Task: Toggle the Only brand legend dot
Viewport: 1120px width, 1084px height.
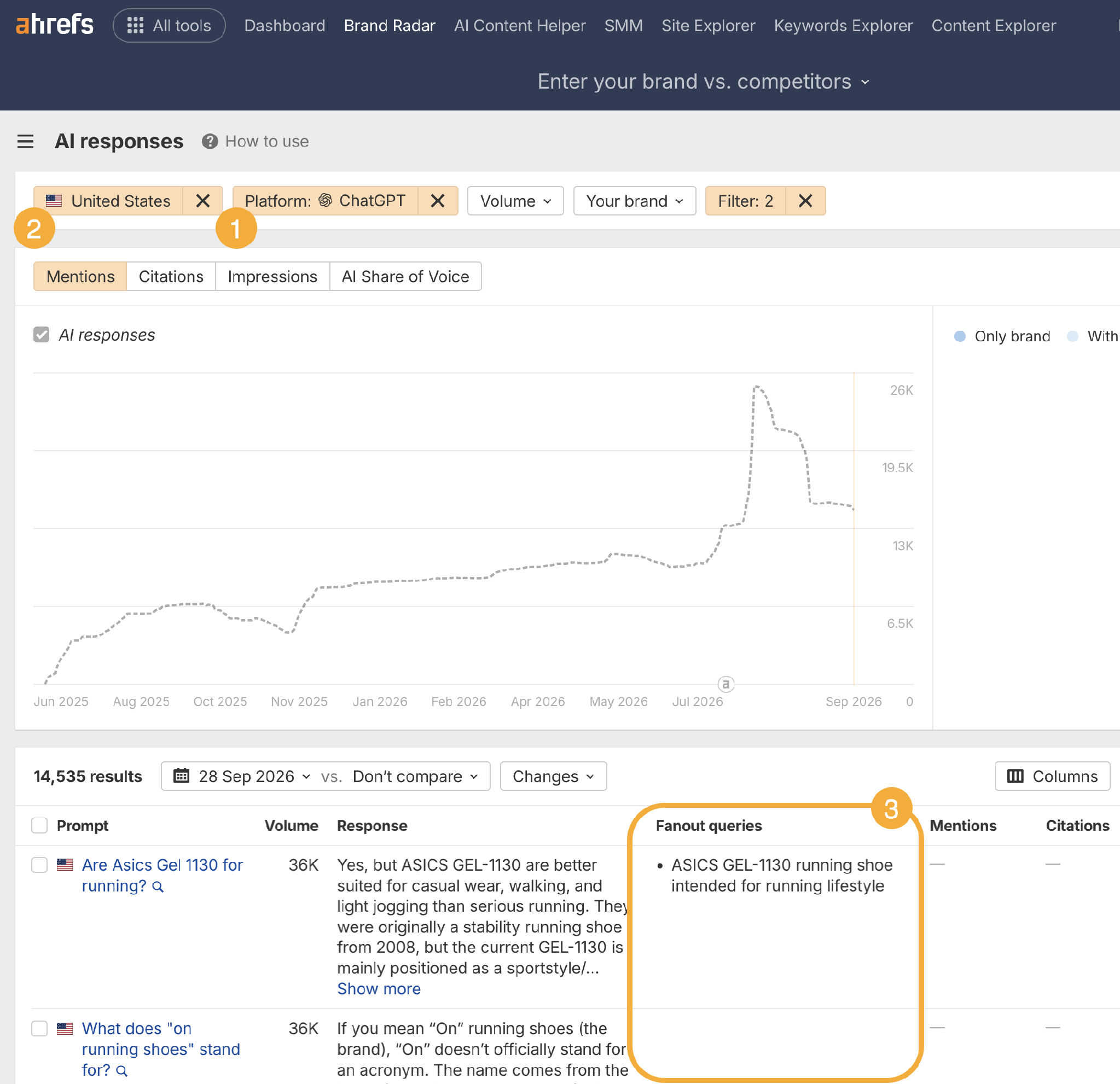Action: point(960,336)
